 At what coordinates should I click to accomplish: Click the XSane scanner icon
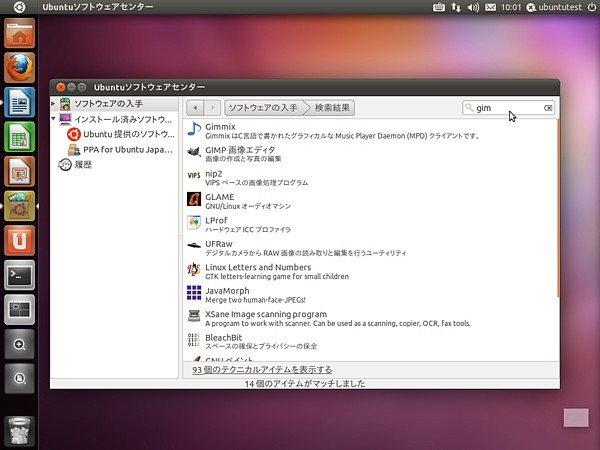click(194, 316)
